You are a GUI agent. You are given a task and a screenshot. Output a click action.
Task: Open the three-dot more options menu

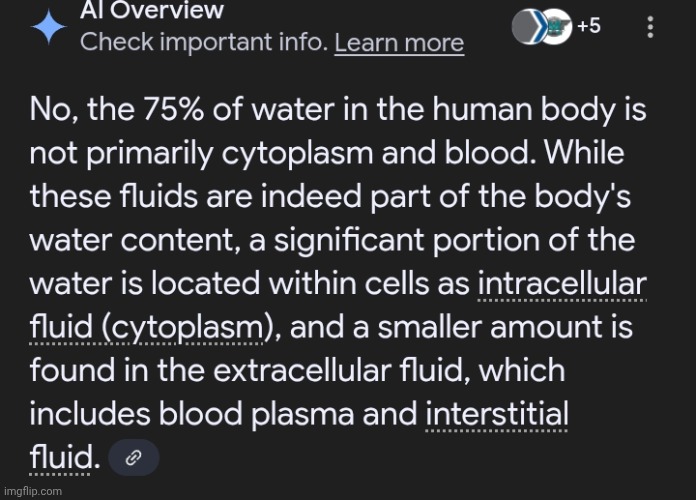coord(650,27)
